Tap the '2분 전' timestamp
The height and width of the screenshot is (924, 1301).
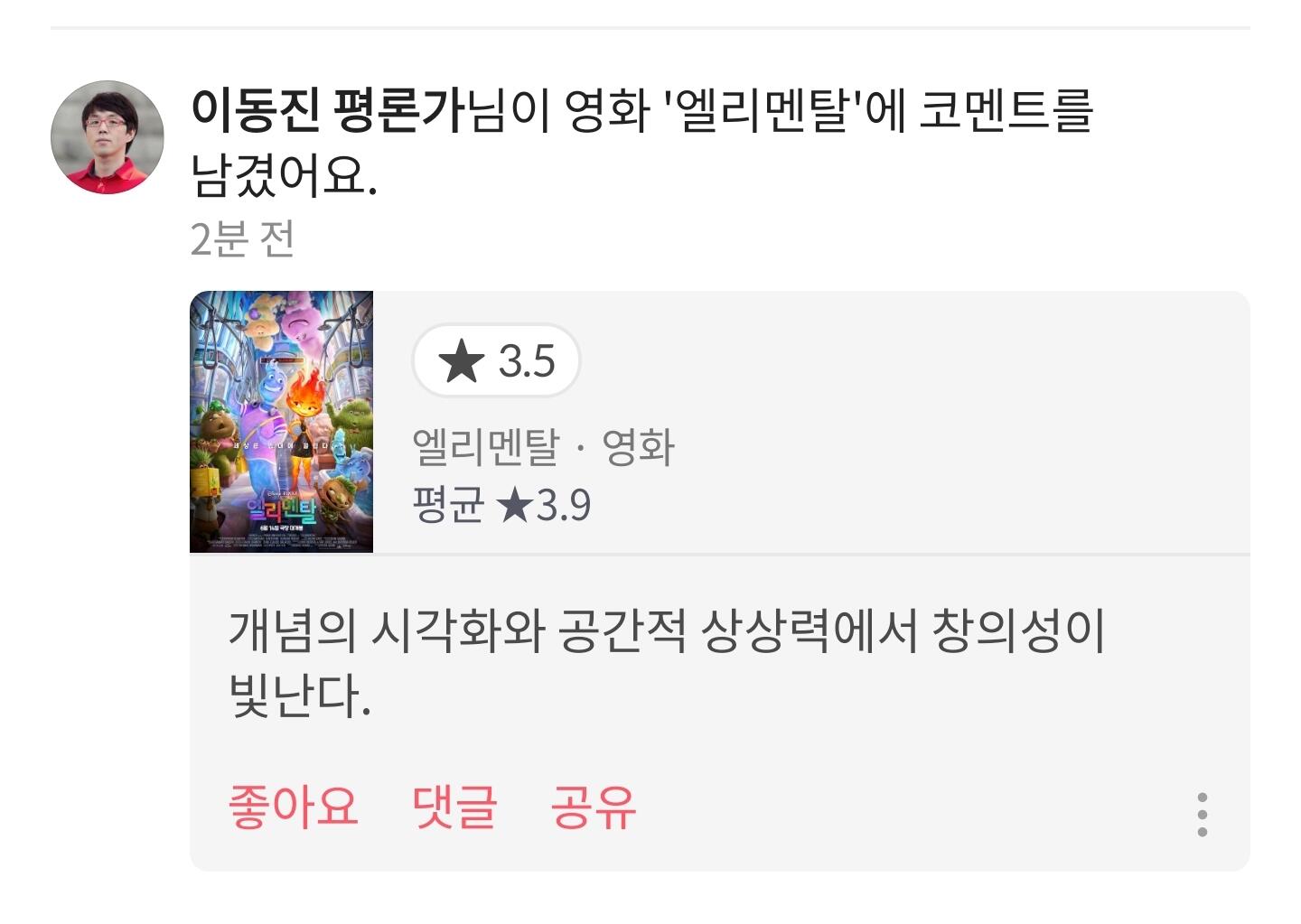coord(242,238)
